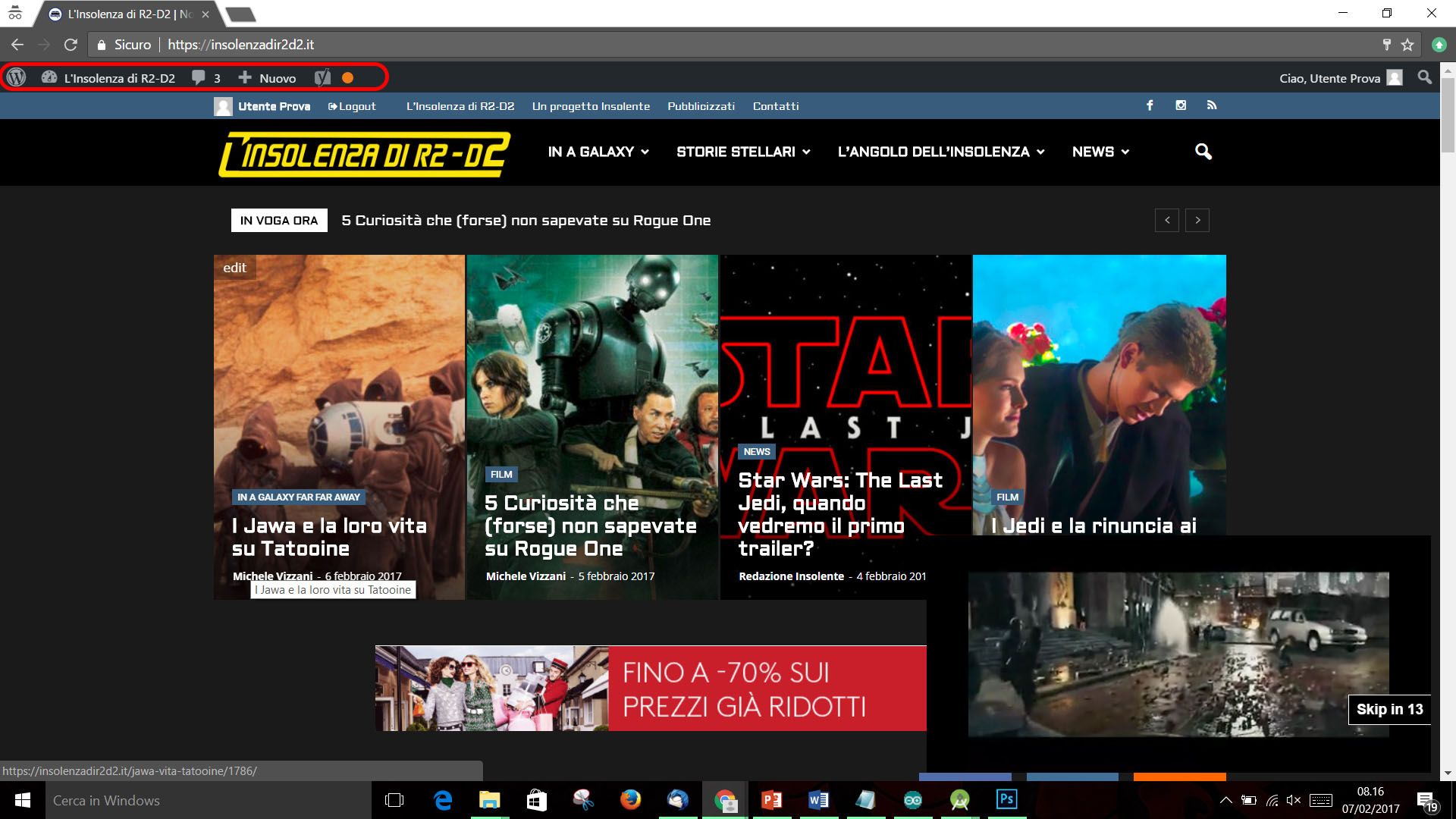Open Photoshop from the taskbar

[x=1007, y=800]
